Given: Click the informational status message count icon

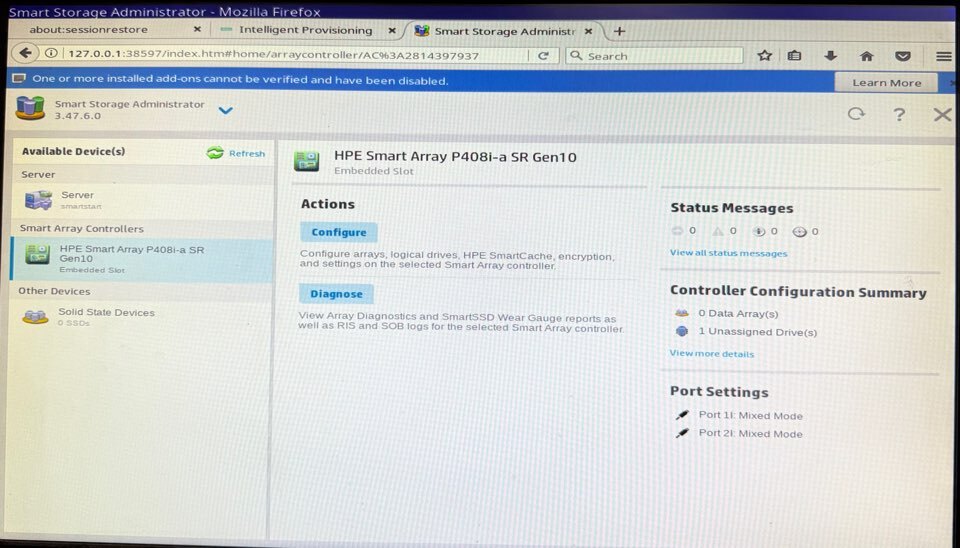Looking at the screenshot, I should [x=759, y=231].
